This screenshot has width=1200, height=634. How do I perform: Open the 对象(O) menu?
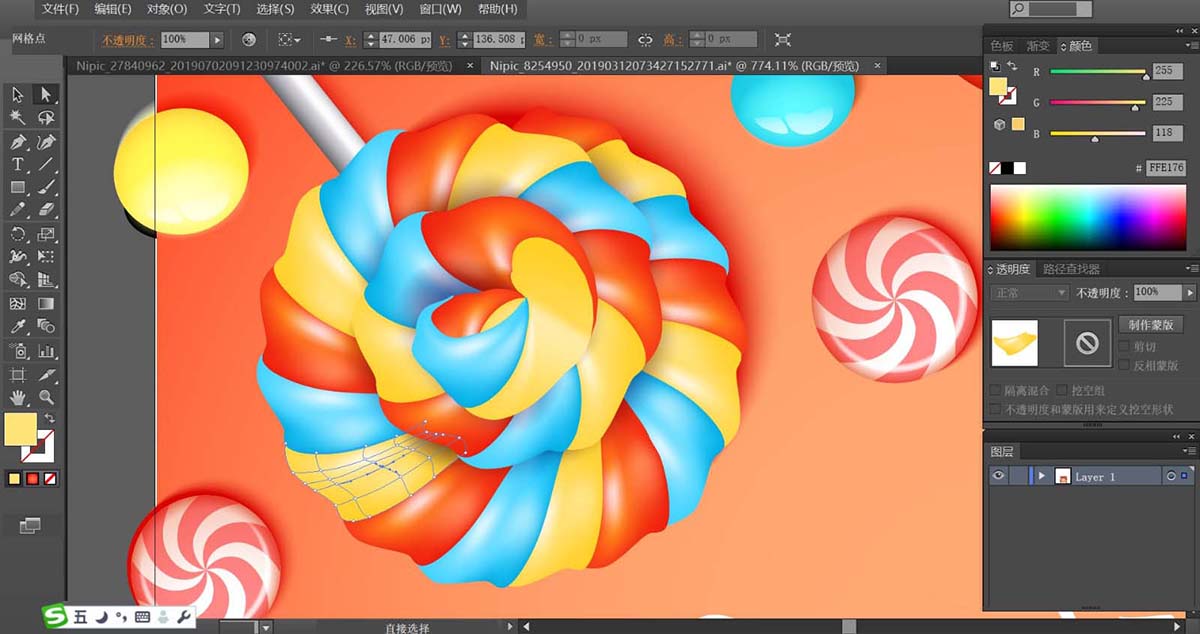(x=167, y=9)
